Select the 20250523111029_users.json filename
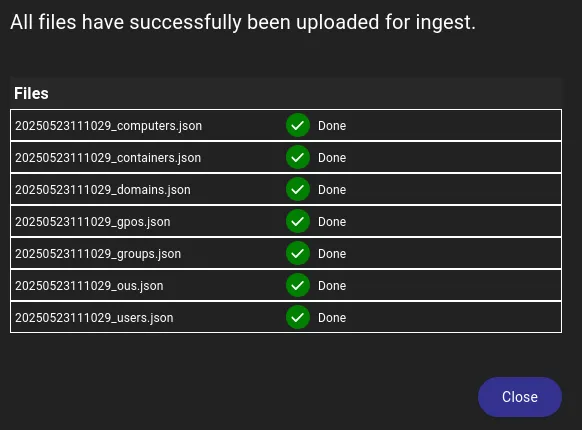This screenshot has height=430, width=582. (94, 317)
